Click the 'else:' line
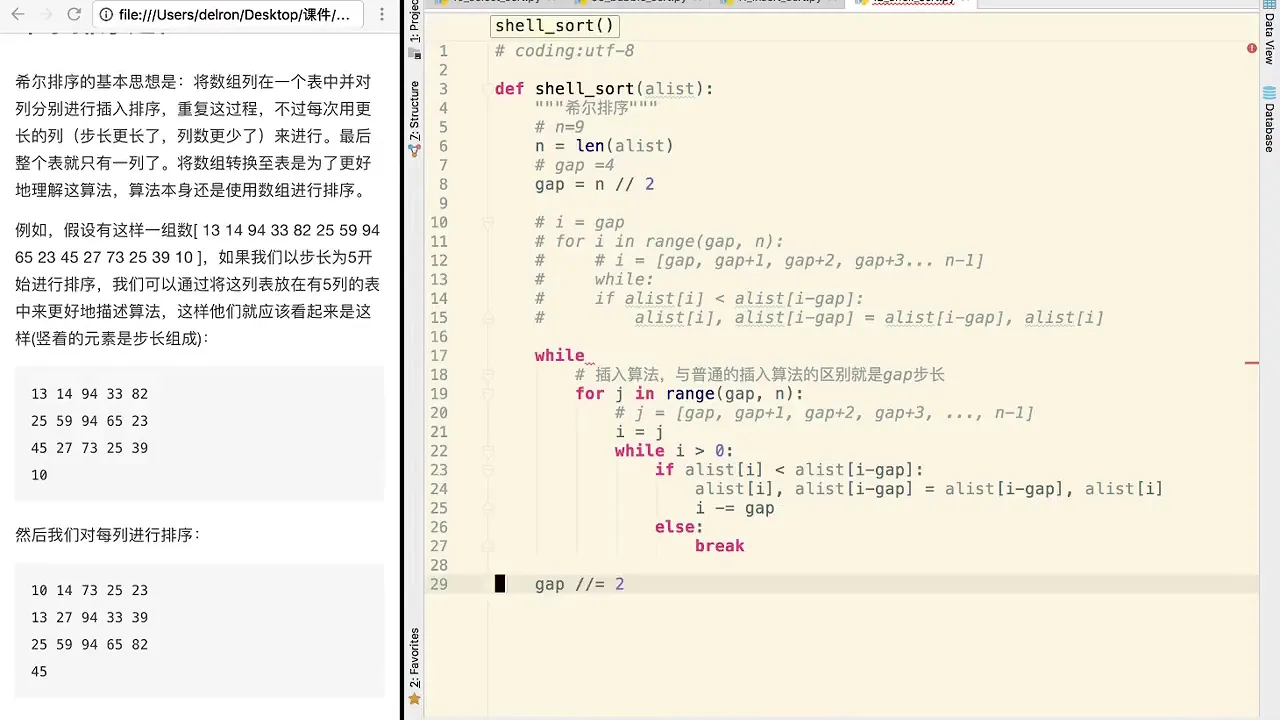Screen dimensions: 1280x720 tap(679, 527)
